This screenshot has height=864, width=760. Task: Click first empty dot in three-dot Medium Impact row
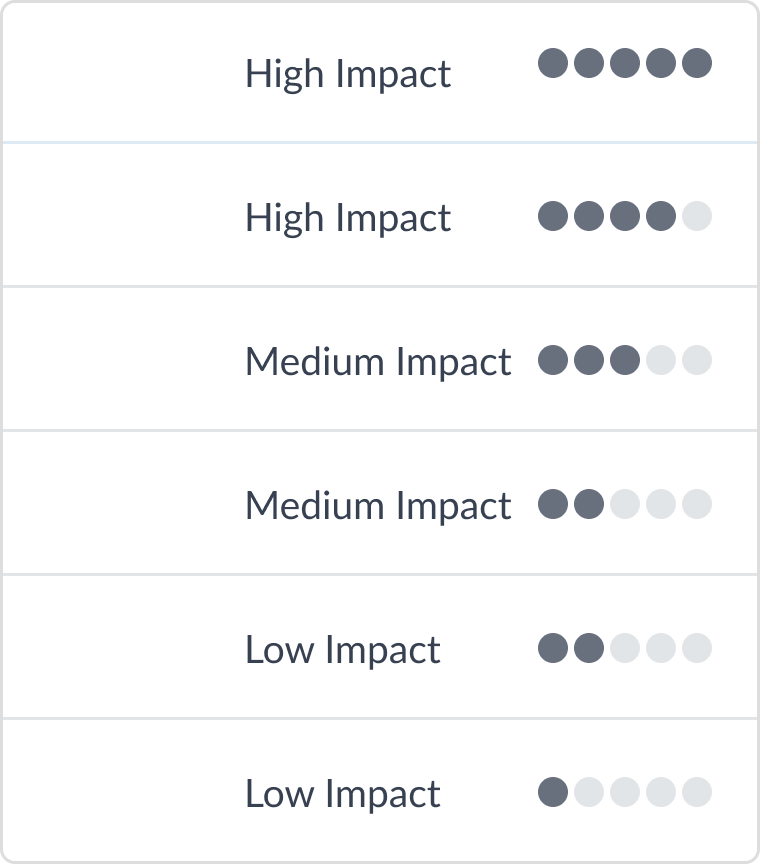[x=661, y=360]
